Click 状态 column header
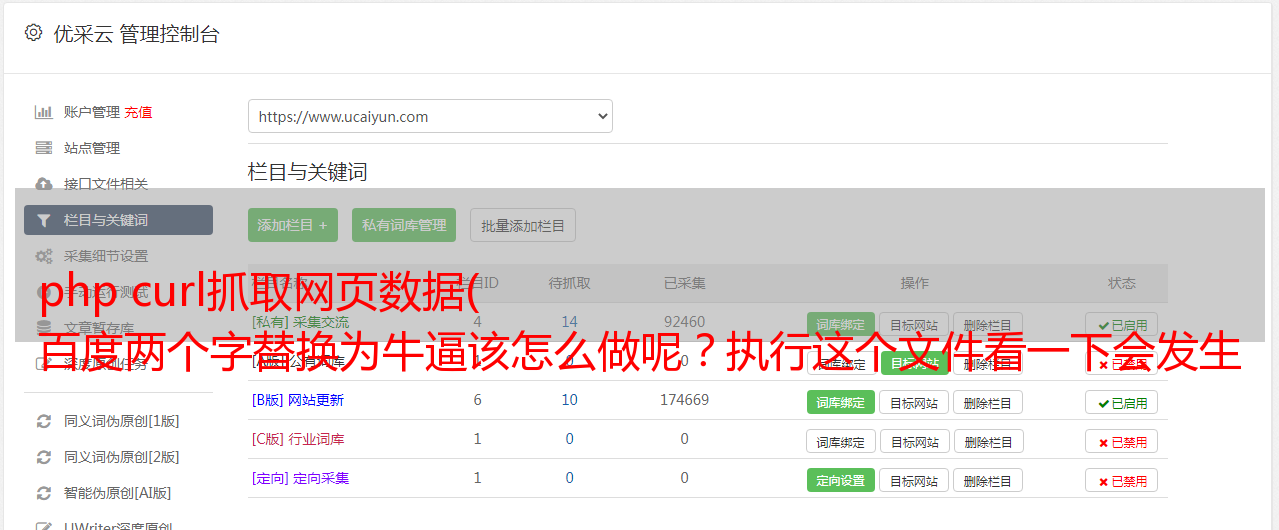This screenshot has width=1279, height=530. tap(1122, 283)
